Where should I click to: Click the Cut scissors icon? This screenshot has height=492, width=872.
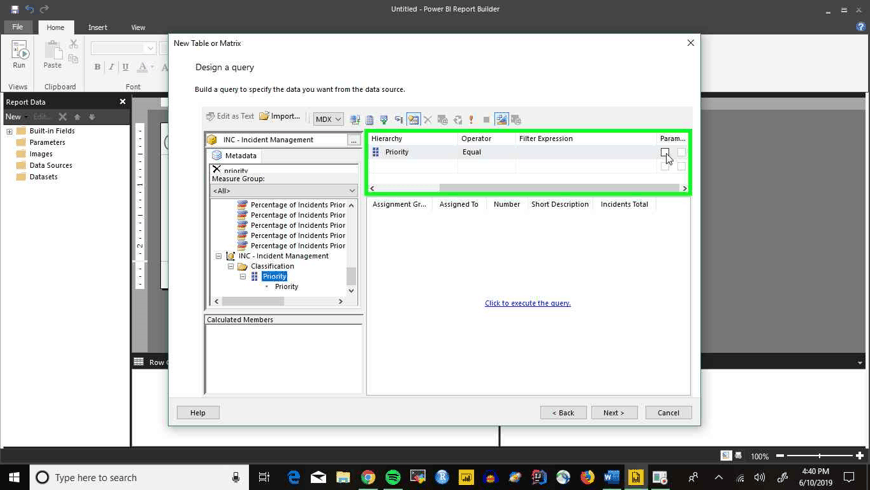[x=73, y=44]
